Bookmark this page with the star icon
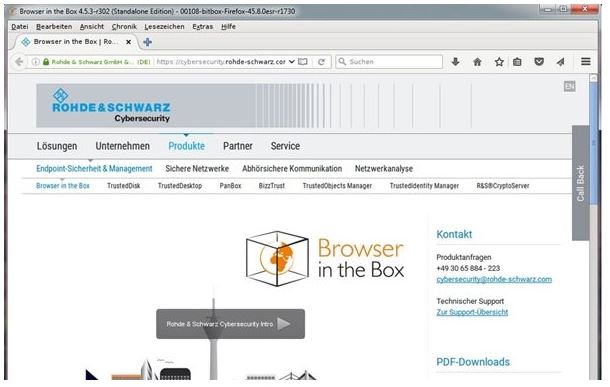 pos(499,62)
